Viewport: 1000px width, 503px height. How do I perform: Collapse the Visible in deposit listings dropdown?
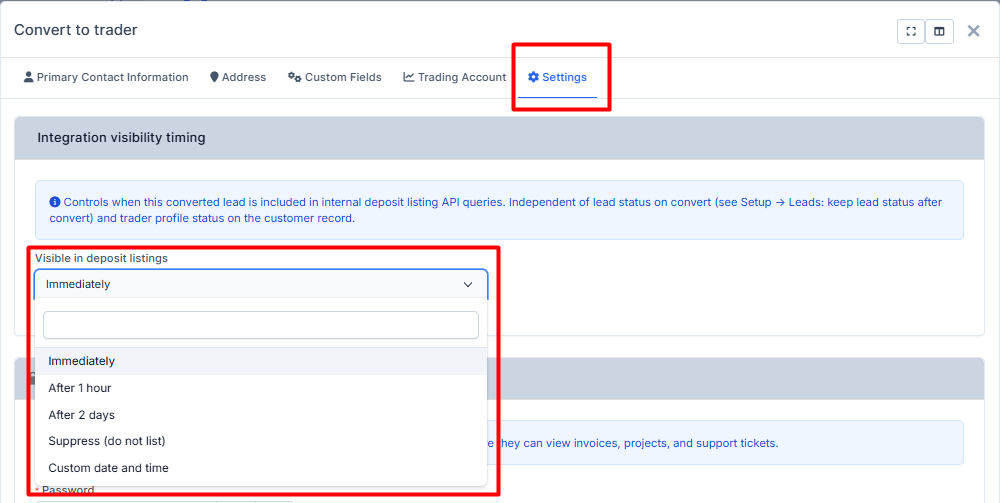click(x=260, y=284)
